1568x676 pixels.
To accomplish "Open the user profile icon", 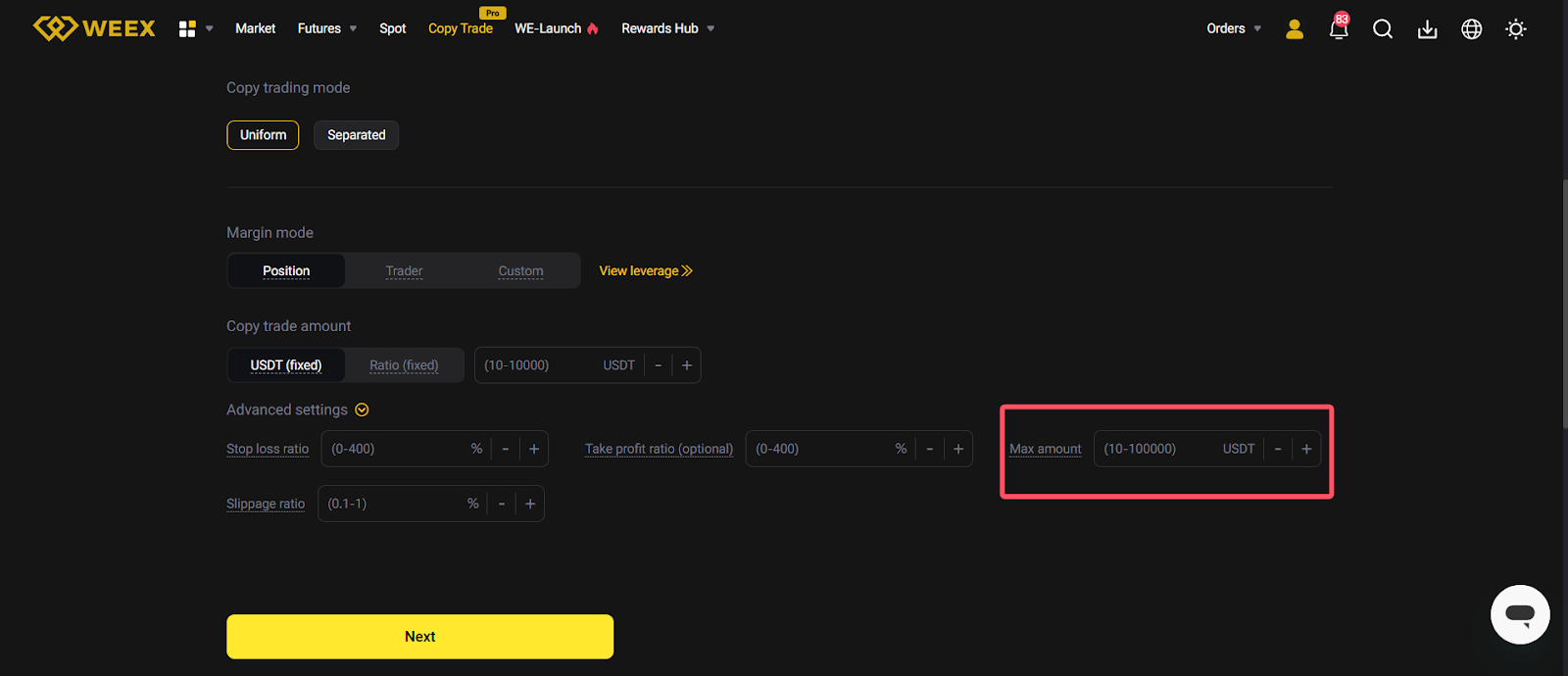I will (1295, 29).
